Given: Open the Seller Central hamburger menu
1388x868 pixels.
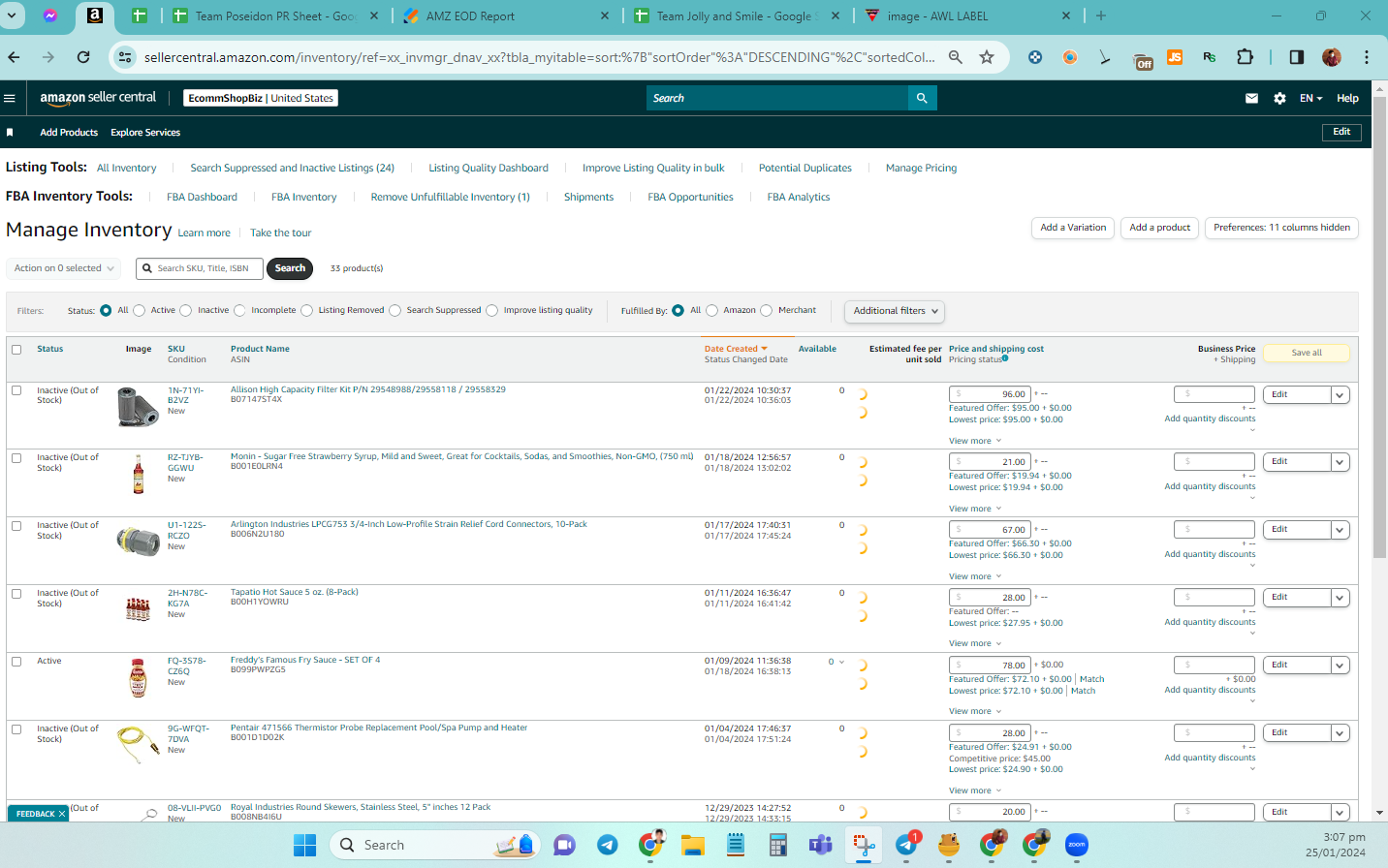Looking at the screenshot, I should point(10,98).
